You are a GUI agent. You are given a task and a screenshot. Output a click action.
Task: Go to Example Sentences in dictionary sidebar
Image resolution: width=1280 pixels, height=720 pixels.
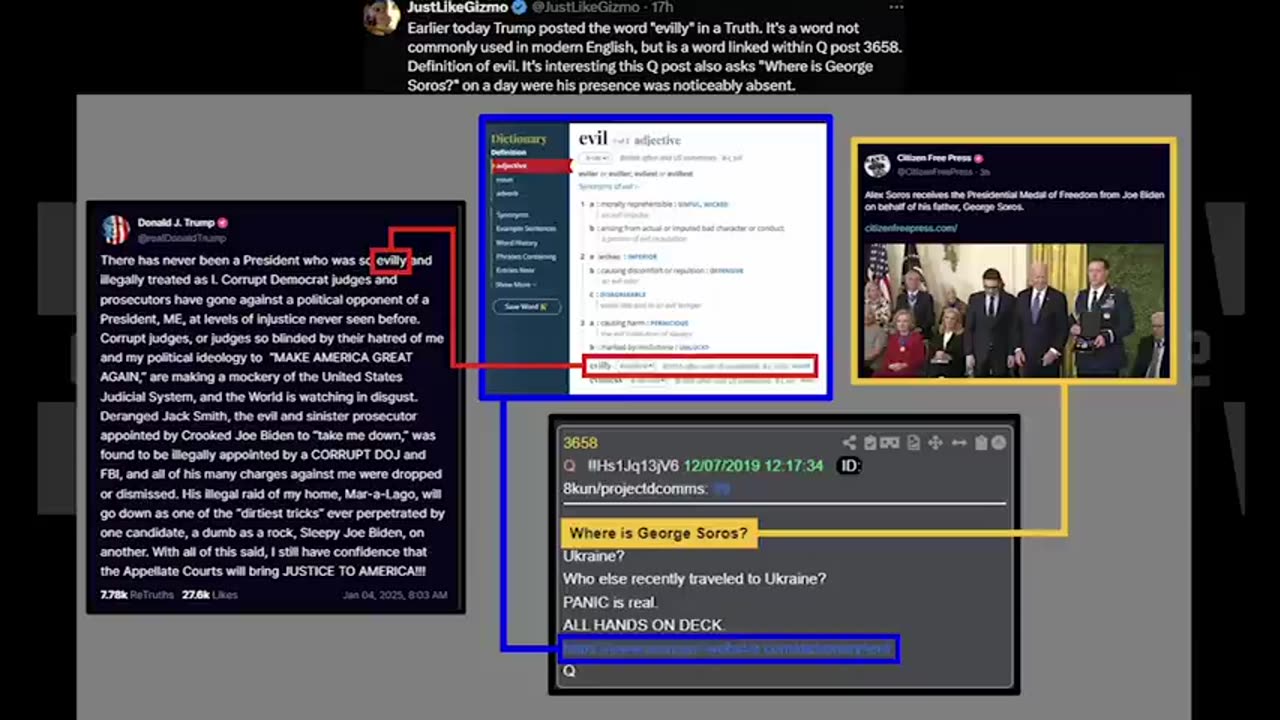pos(525,229)
